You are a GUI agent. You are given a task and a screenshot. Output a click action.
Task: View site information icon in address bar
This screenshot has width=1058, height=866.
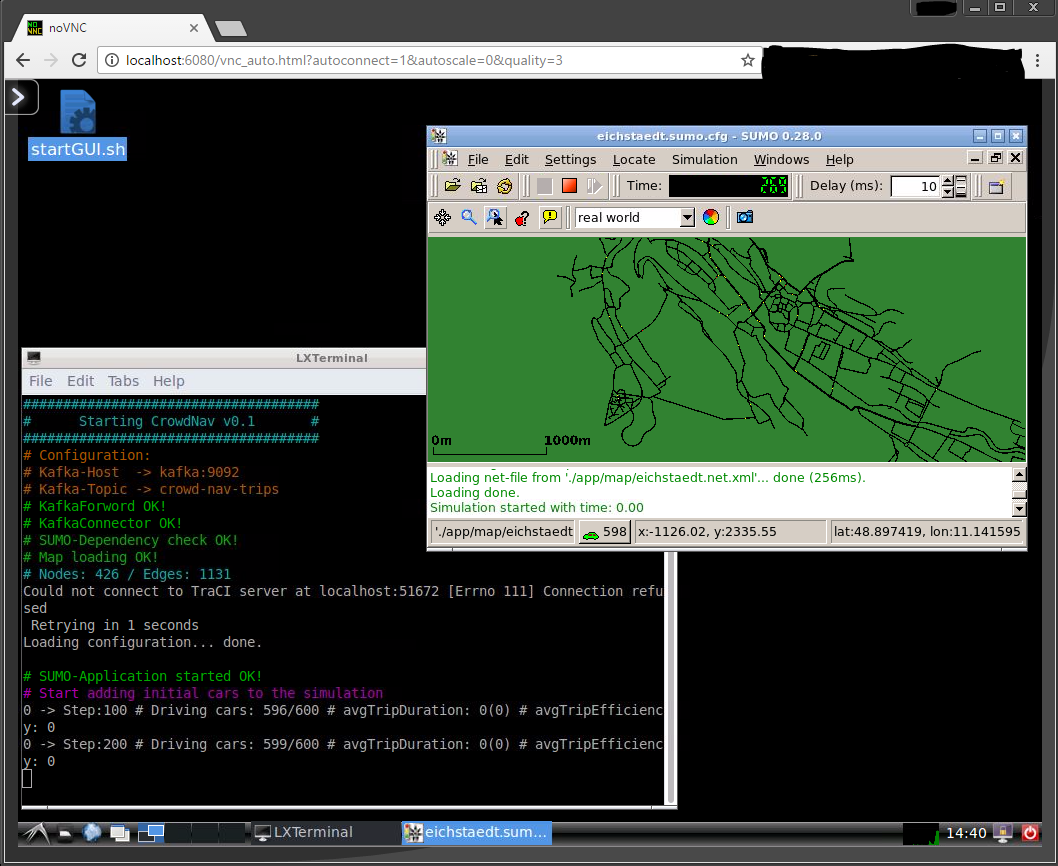click(111, 60)
